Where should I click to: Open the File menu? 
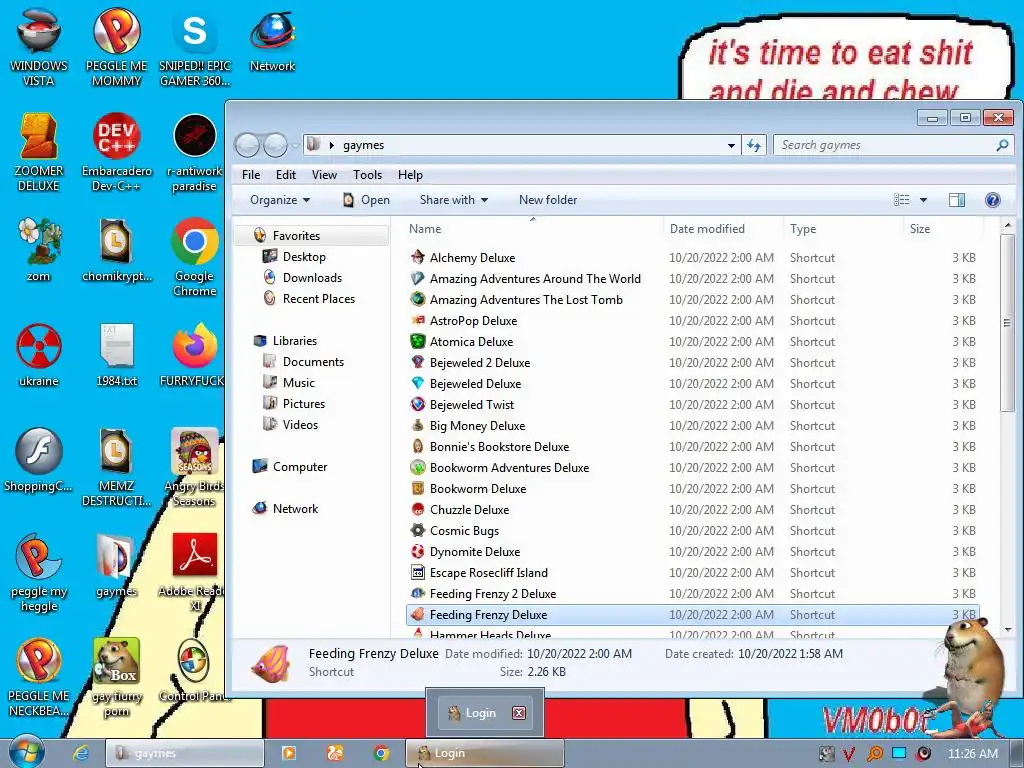251,174
